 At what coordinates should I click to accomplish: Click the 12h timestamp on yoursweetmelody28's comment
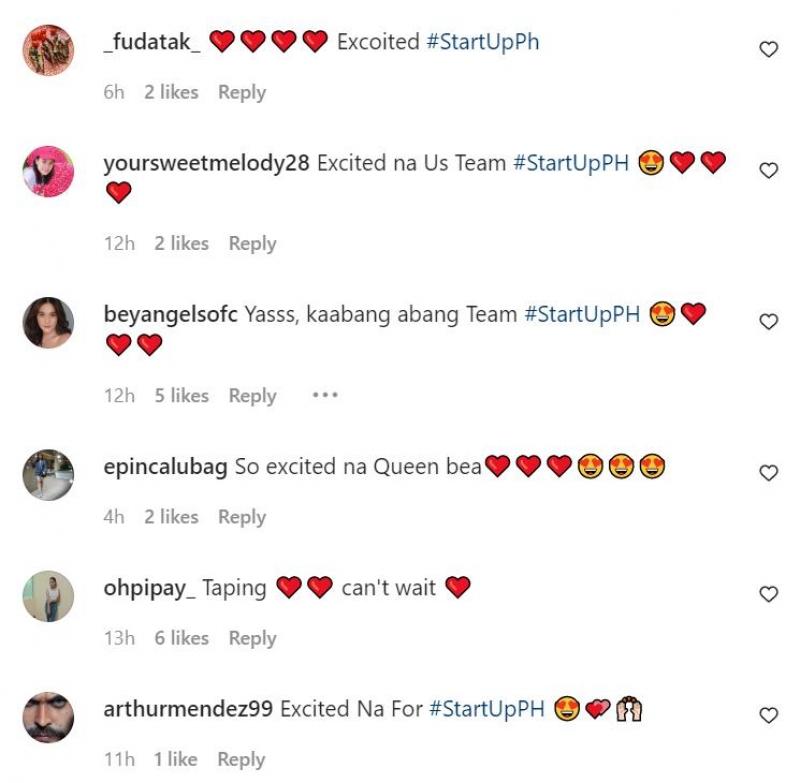(x=119, y=243)
